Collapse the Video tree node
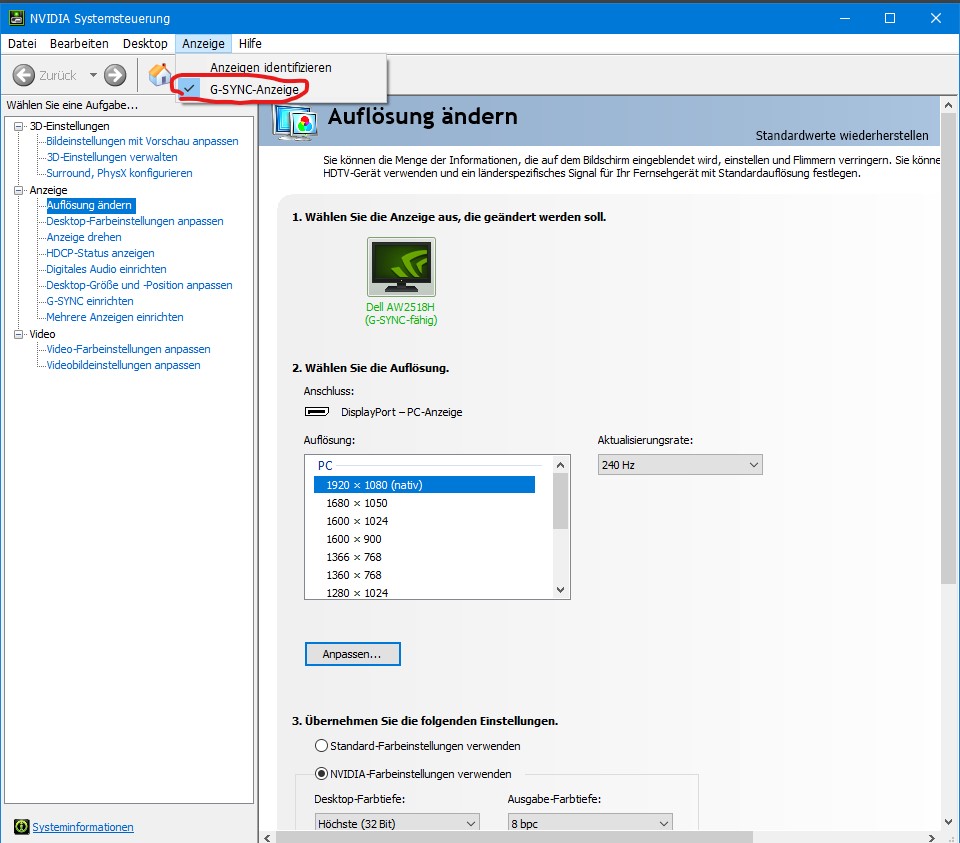 pos(18,334)
